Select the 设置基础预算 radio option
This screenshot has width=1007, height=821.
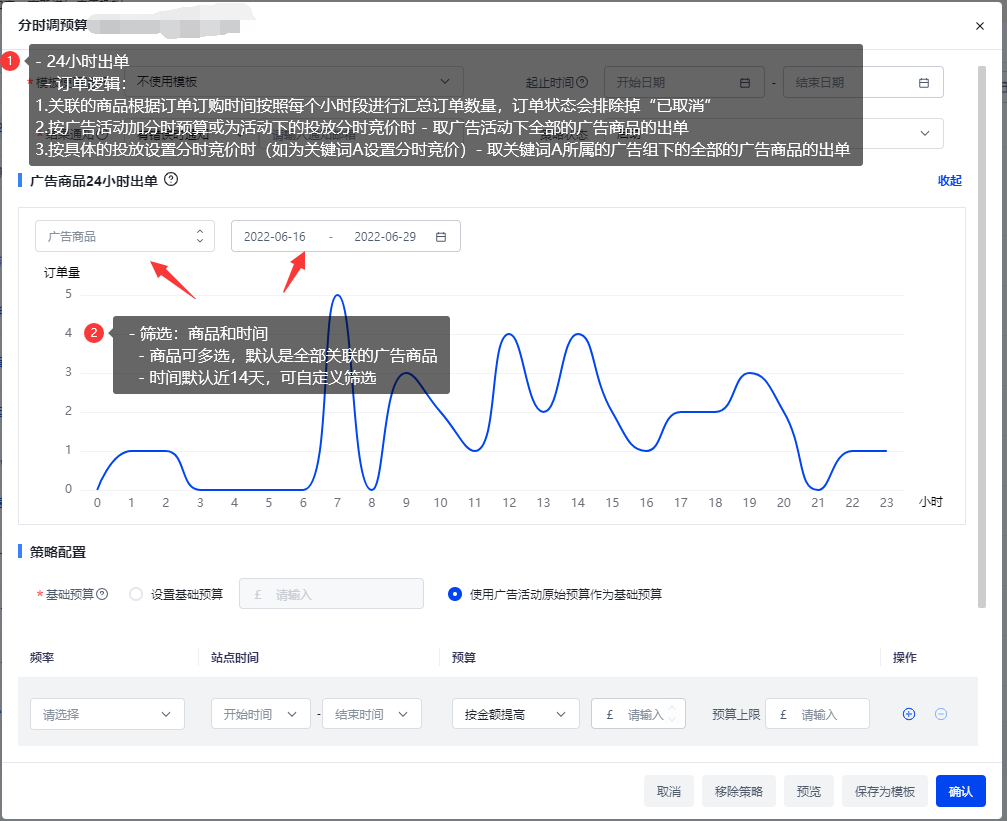tap(136, 594)
